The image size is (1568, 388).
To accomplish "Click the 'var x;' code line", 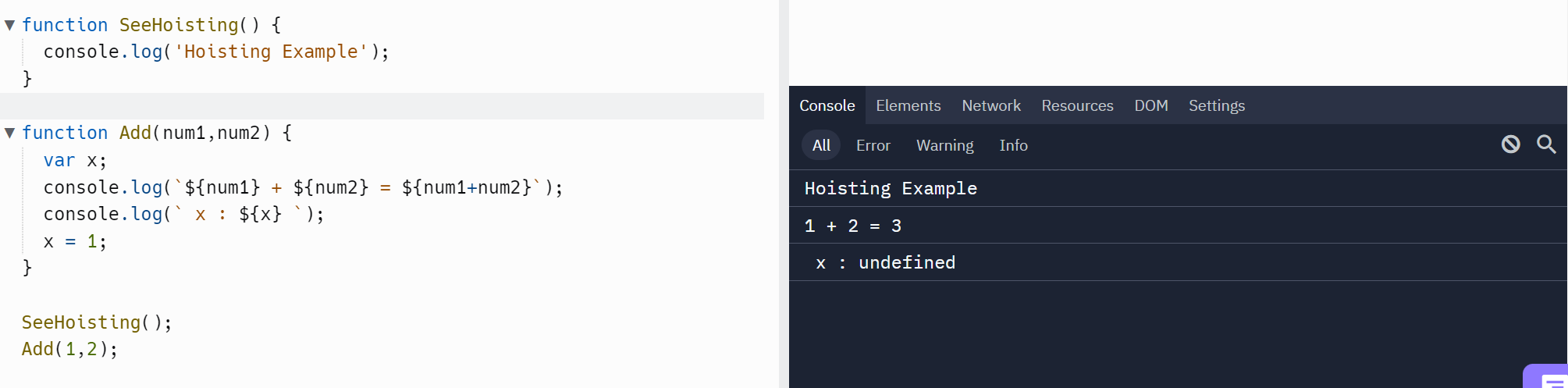I will [75, 160].
